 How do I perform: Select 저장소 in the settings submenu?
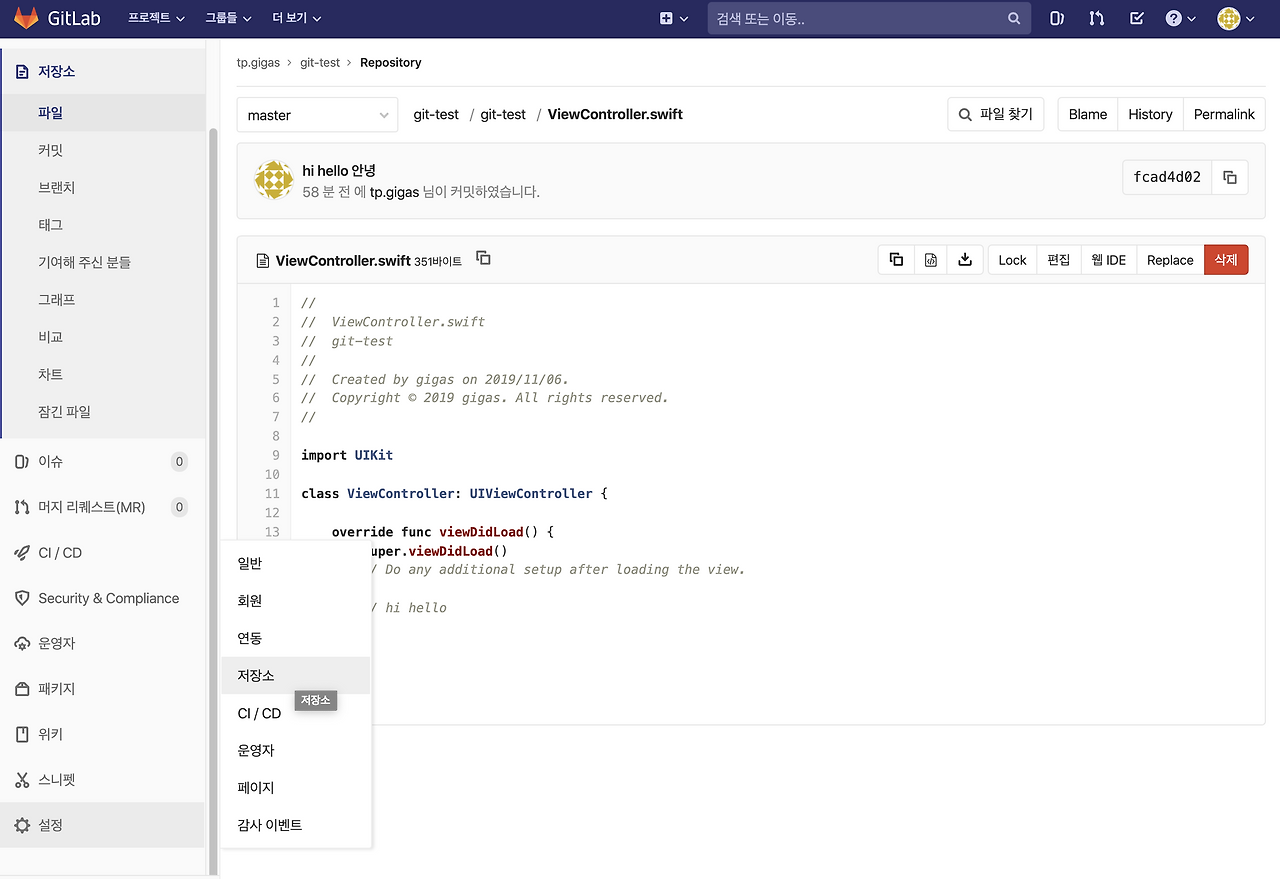click(256, 675)
